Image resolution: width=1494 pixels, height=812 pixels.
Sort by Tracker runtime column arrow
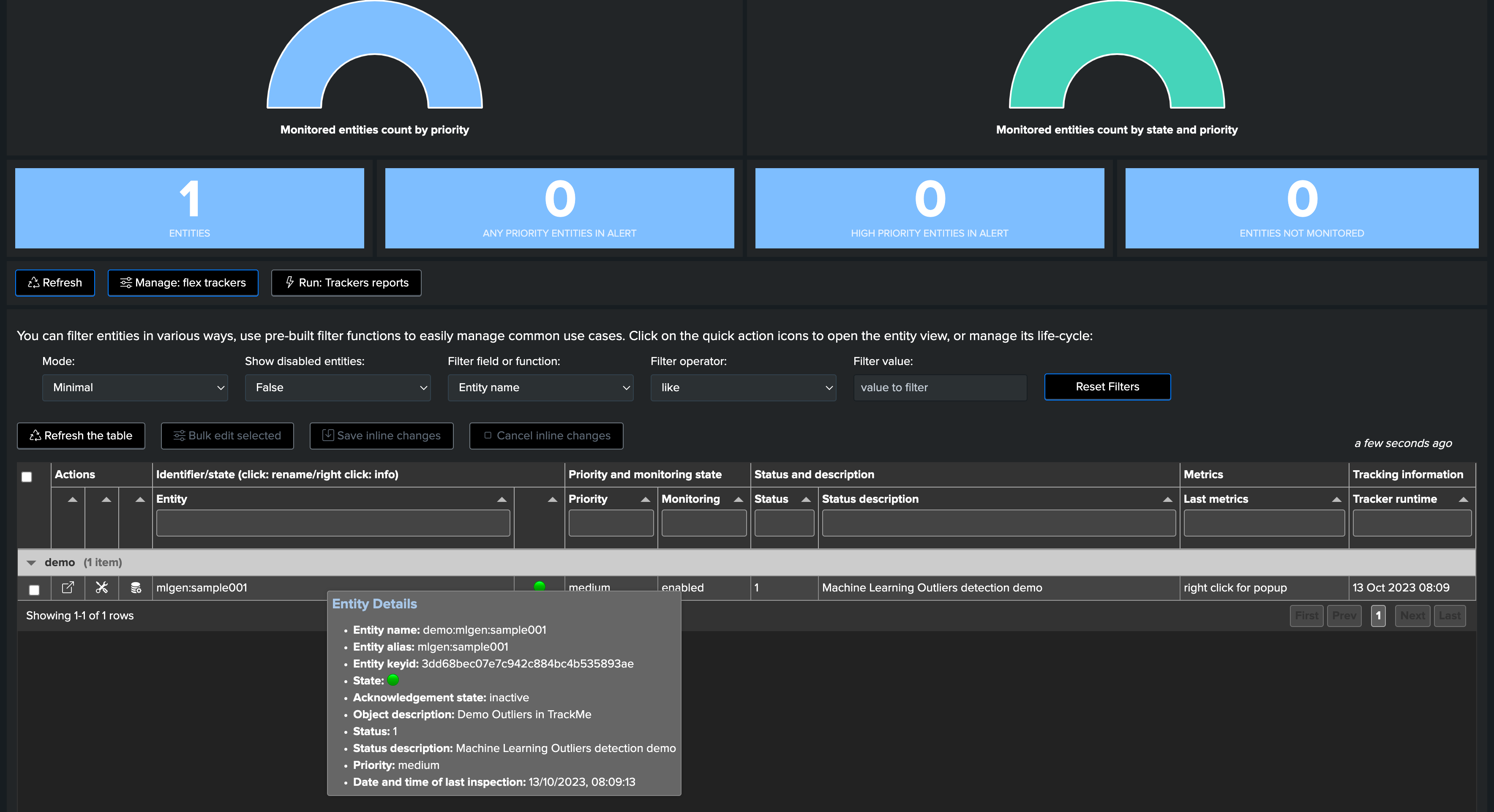pos(1463,499)
